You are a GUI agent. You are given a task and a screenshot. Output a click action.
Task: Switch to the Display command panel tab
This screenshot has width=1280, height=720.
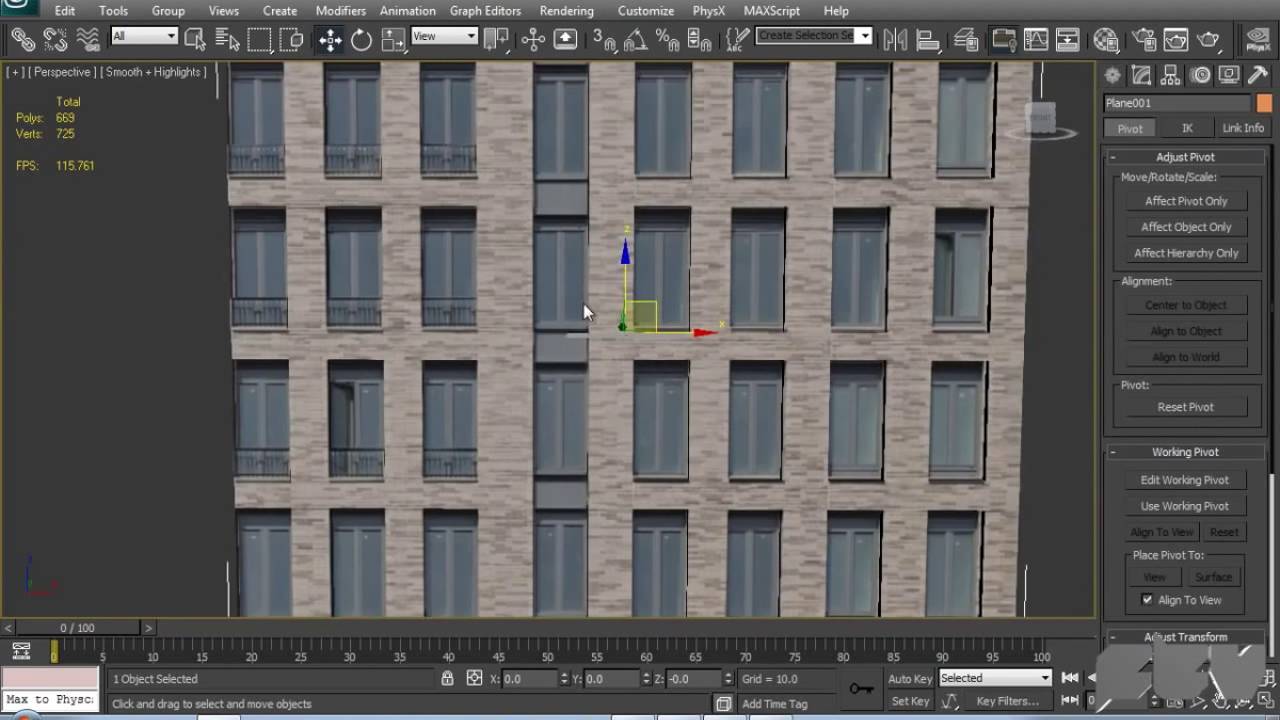click(x=1230, y=76)
